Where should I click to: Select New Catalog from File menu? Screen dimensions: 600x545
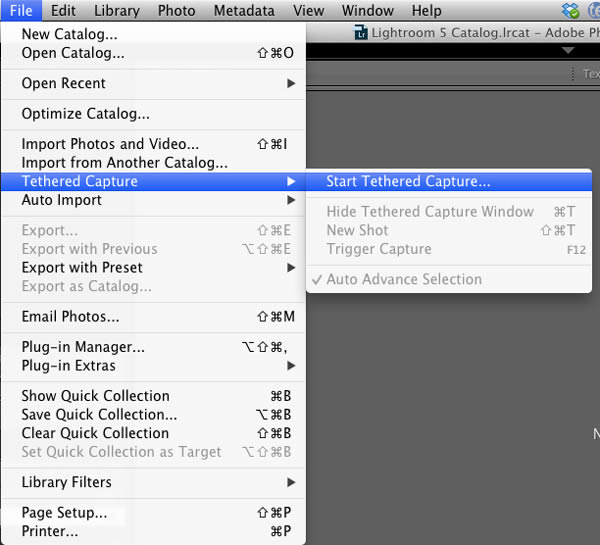69,34
